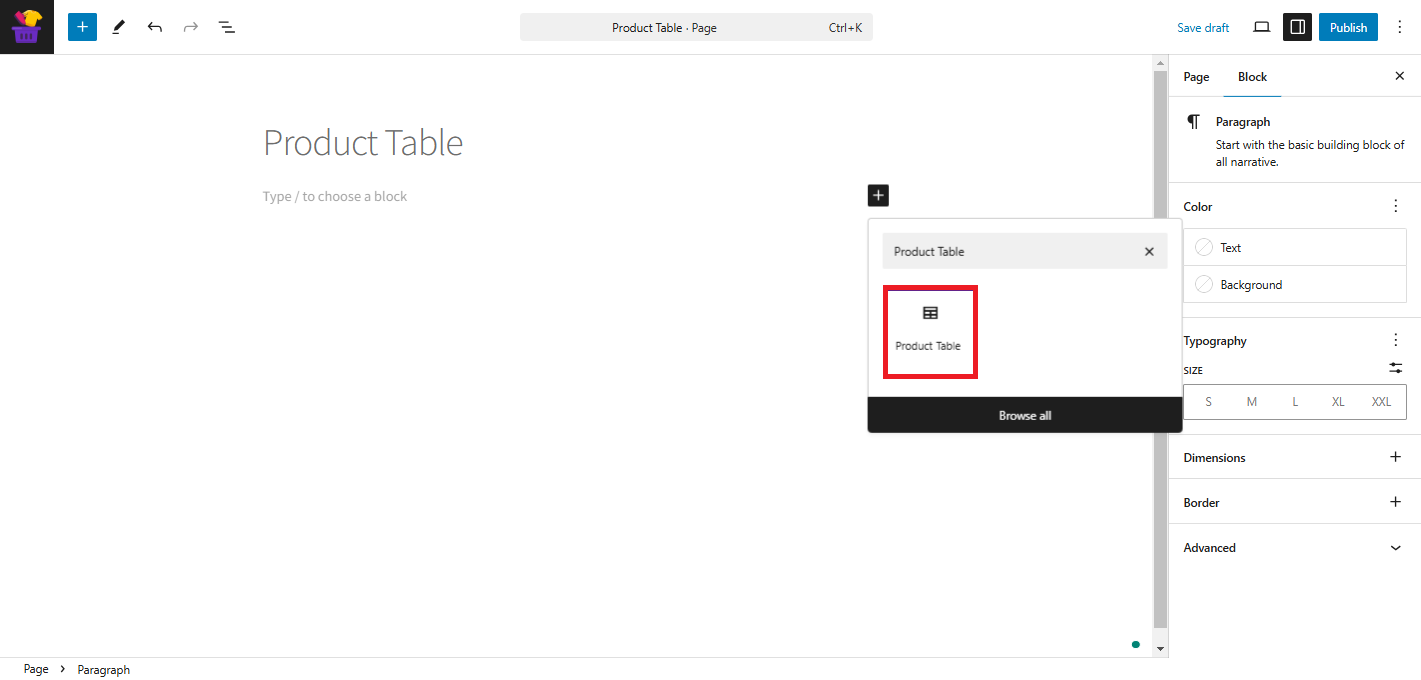
Task: Open the Product Table command palette
Action: 696,27
